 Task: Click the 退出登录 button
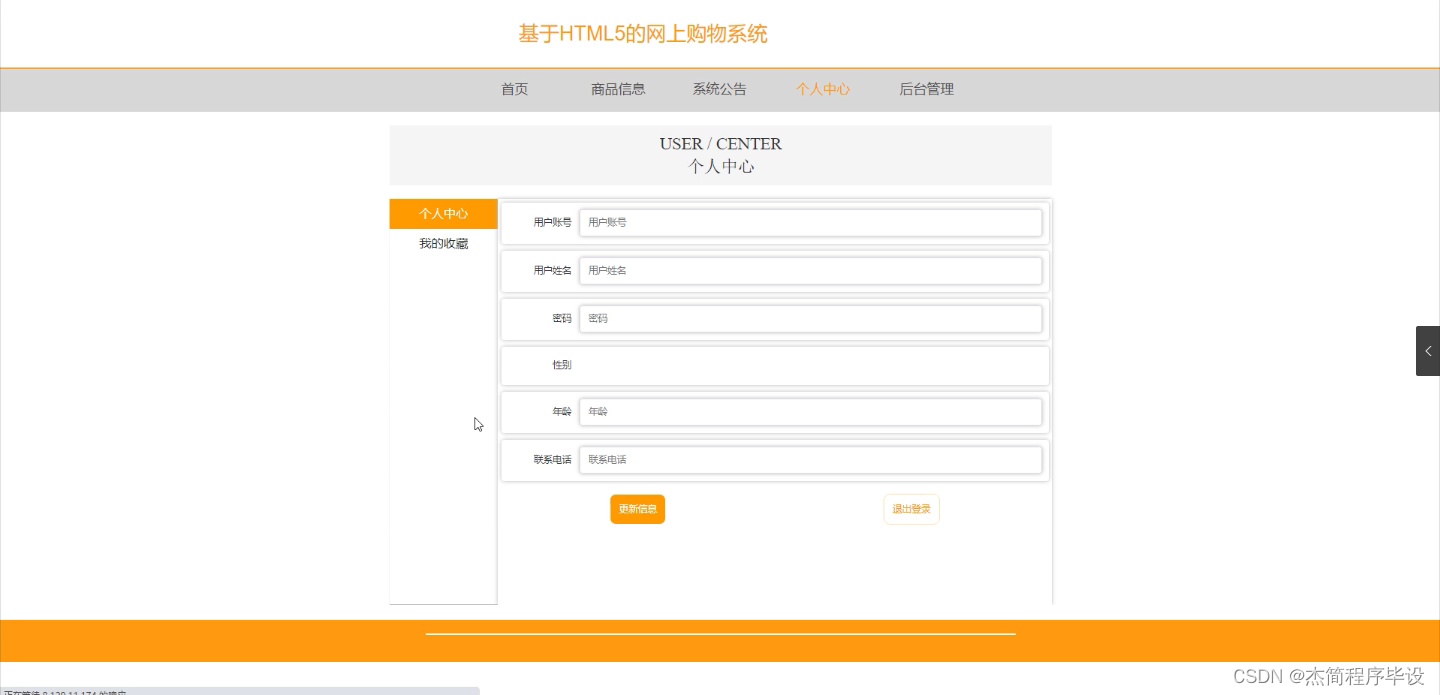click(x=911, y=509)
